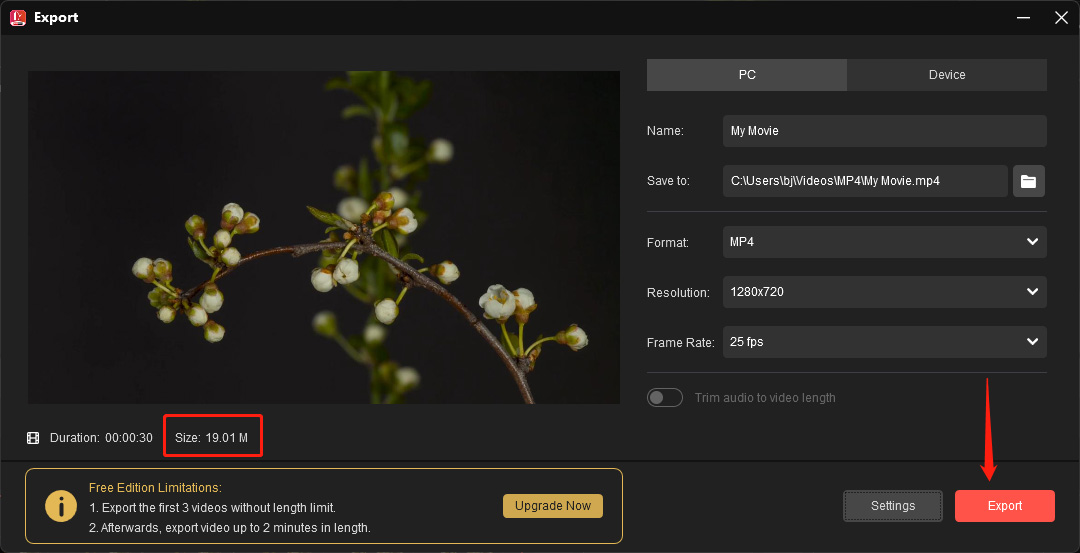Click the info icon in Free Edition notice
Viewport: 1080px width, 553px height.
61,506
